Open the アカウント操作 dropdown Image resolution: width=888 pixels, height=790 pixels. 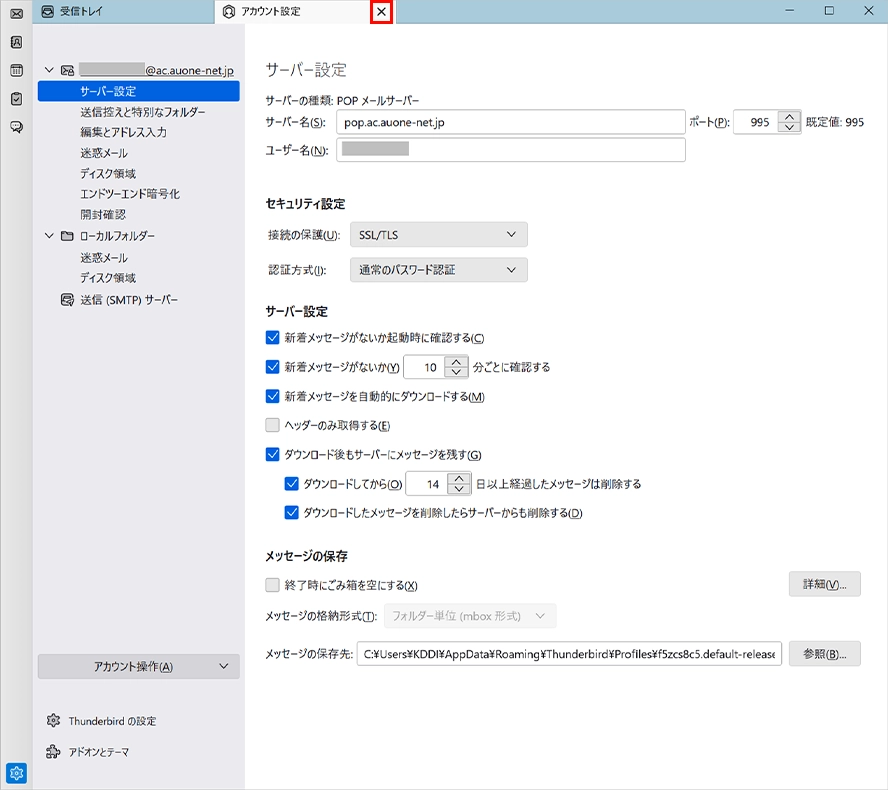click(137, 665)
